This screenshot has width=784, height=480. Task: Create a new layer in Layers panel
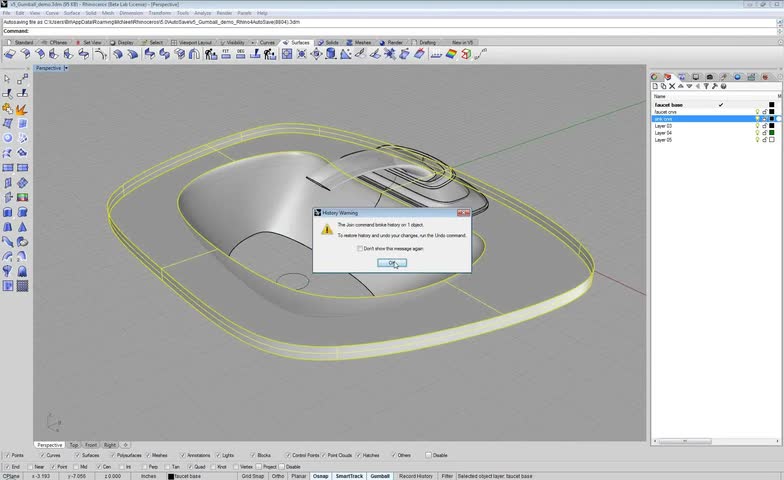point(656,86)
